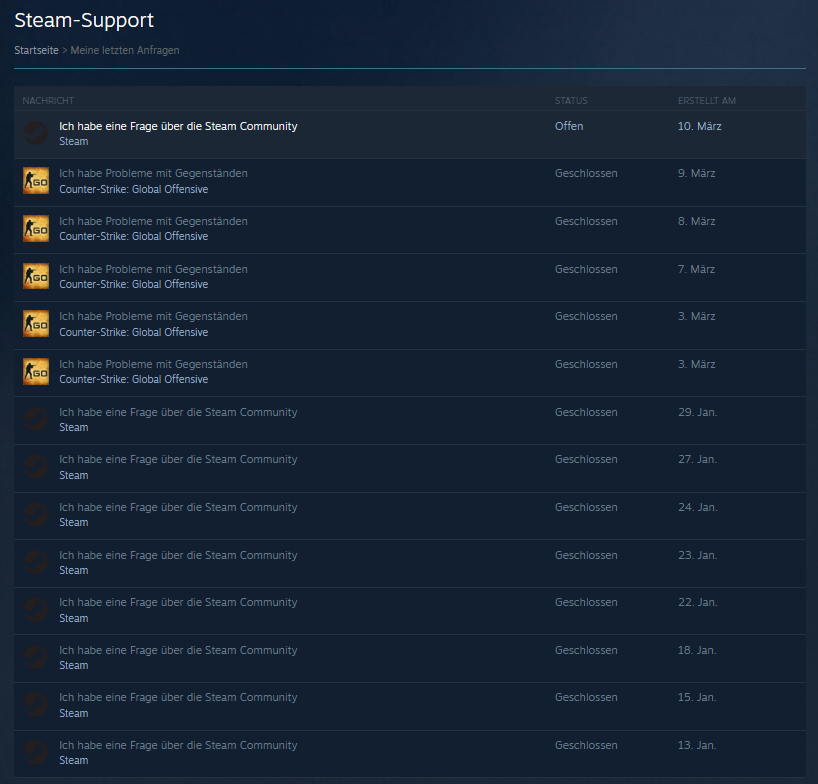Click 'Geschlossen' status of the 23. Jan. request
Viewport: 818px width, 784px height.
(586, 555)
